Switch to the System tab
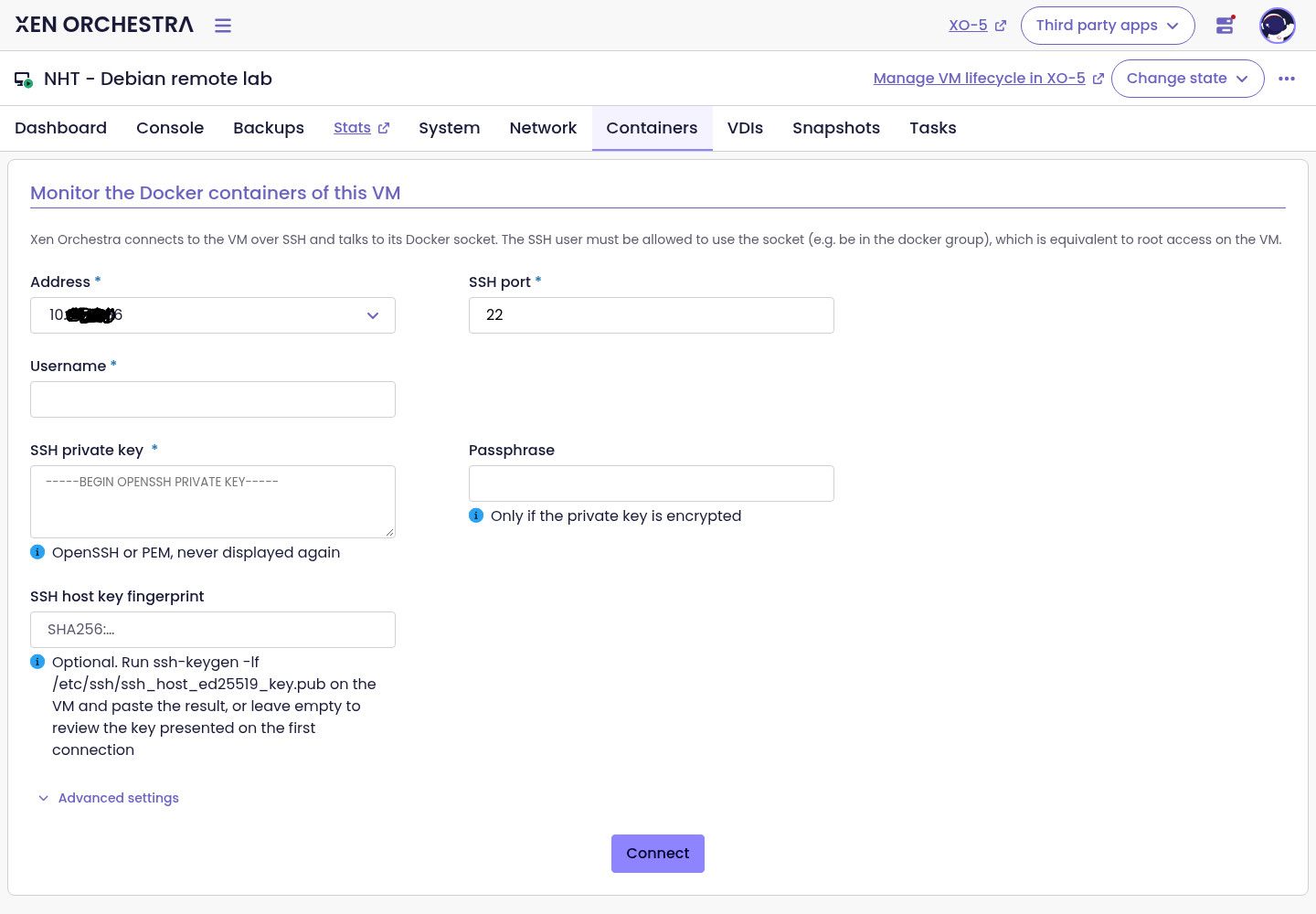1316x914 pixels. 450,128
